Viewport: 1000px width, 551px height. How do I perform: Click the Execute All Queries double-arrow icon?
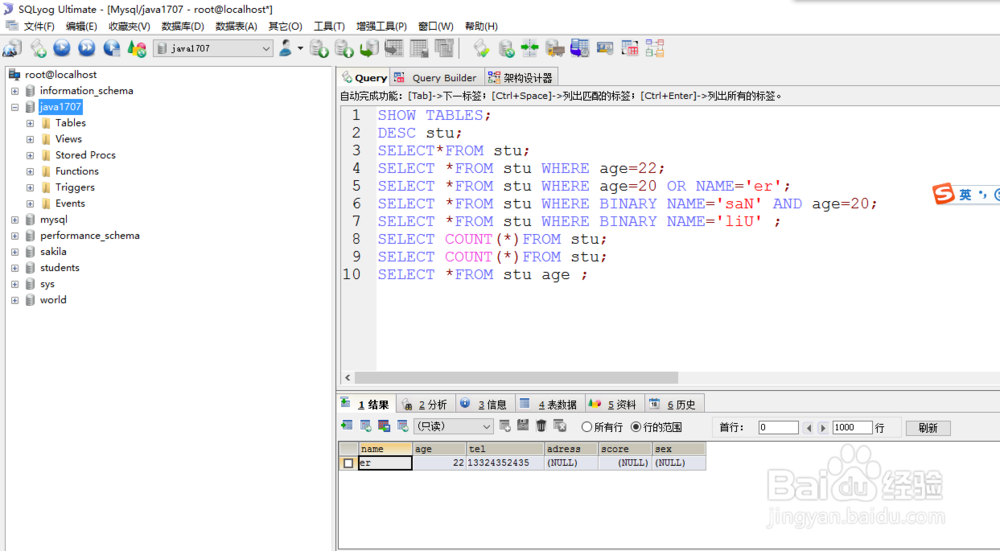(87, 48)
